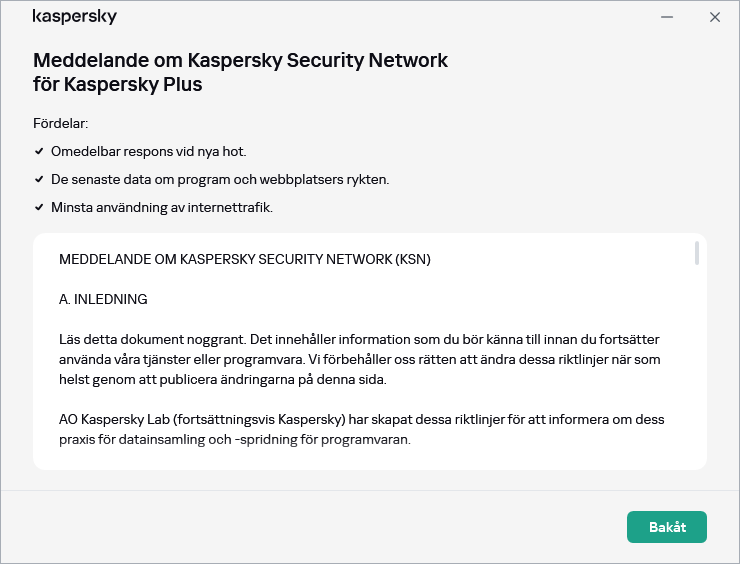Minimize the Kaspersky window
Viewport: 740px width, 564px height.
[x=667, y=17]
